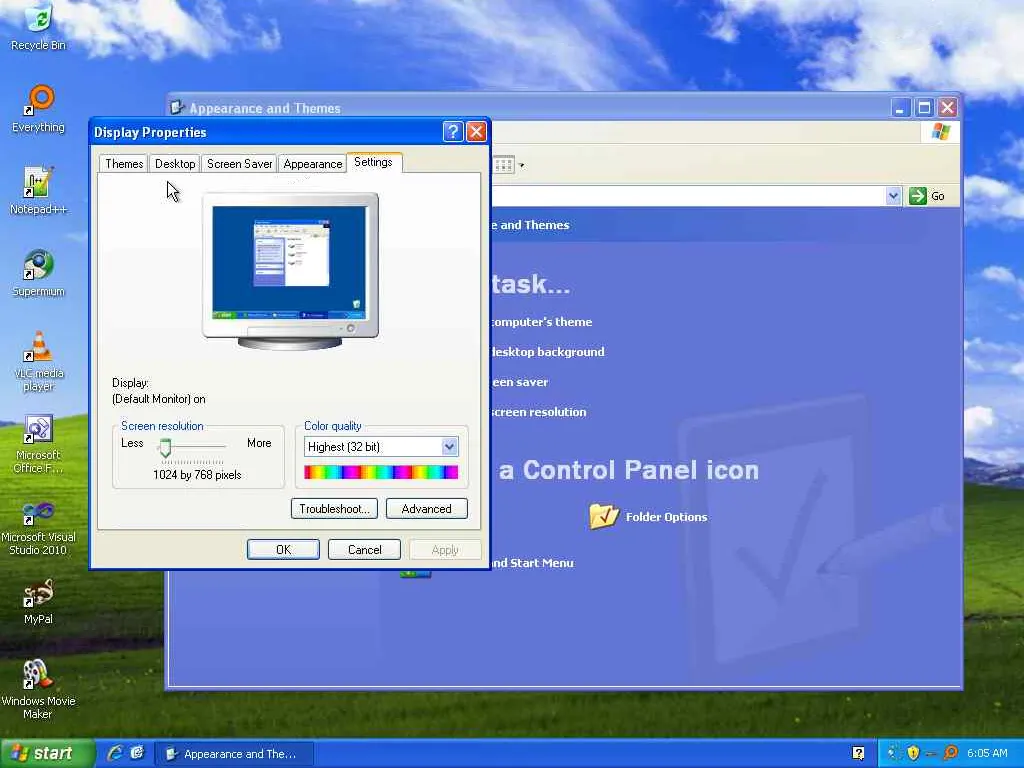Open the Recycle Bin desktop icon

[x=38, y=27]
